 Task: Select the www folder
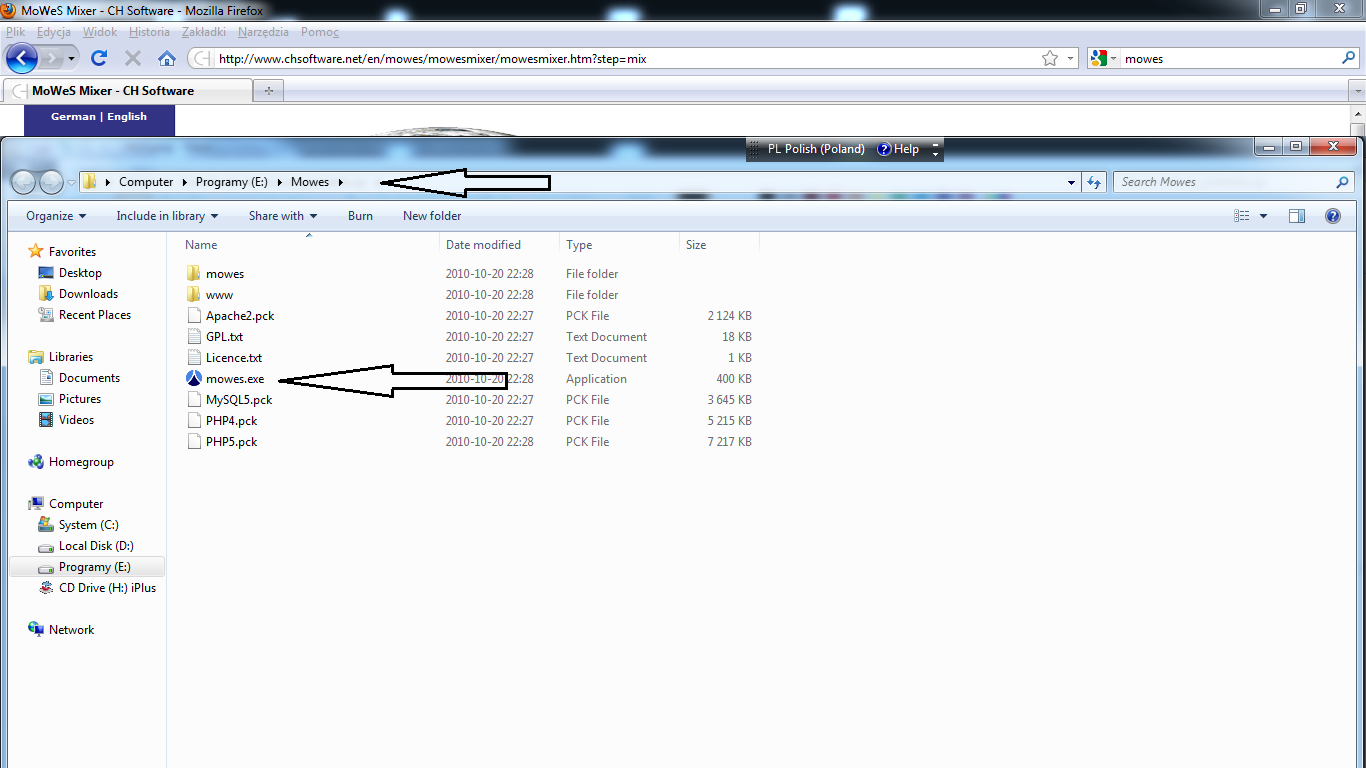click(x=219, y=295)
